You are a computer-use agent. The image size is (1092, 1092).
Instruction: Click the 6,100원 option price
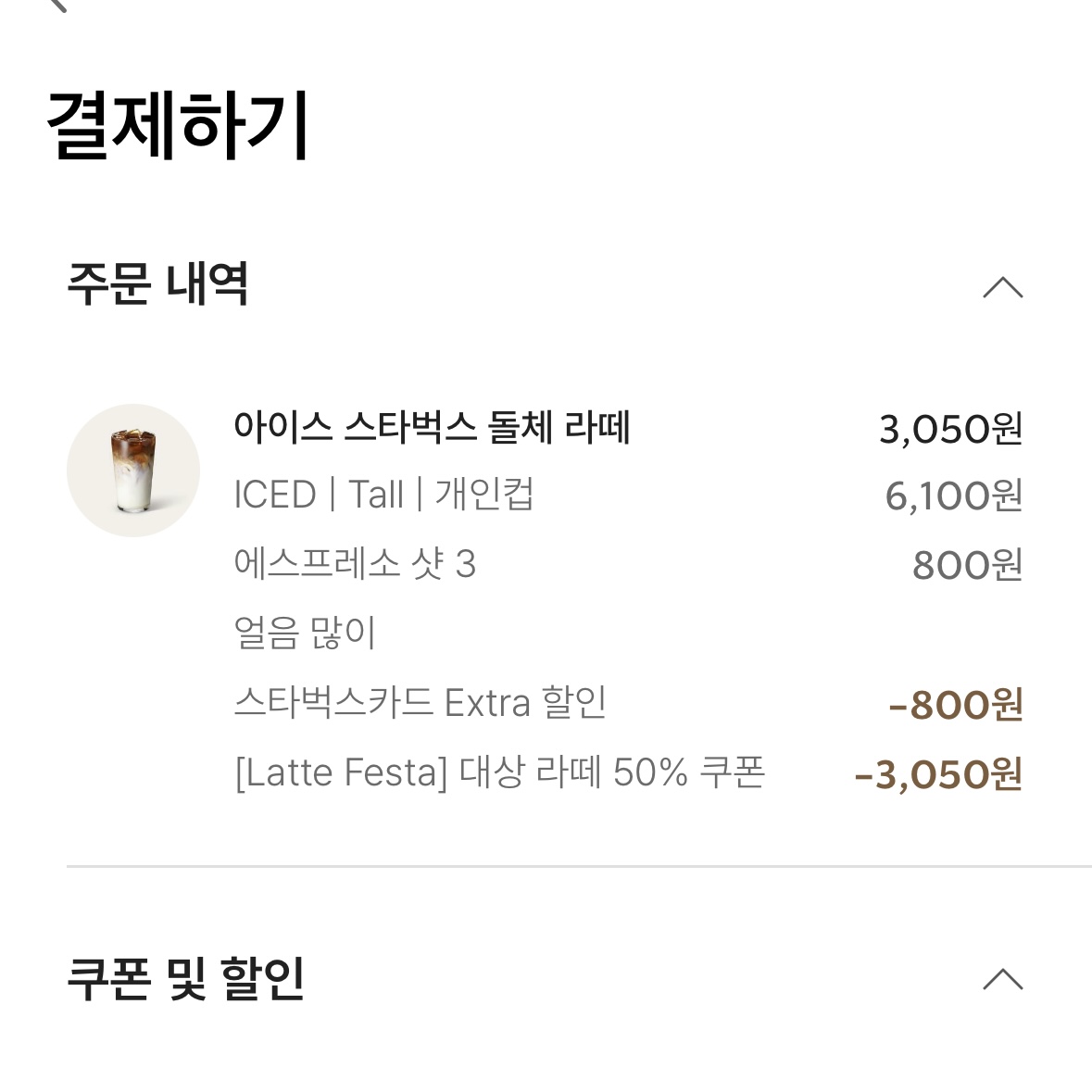click(x=954, y=496)
